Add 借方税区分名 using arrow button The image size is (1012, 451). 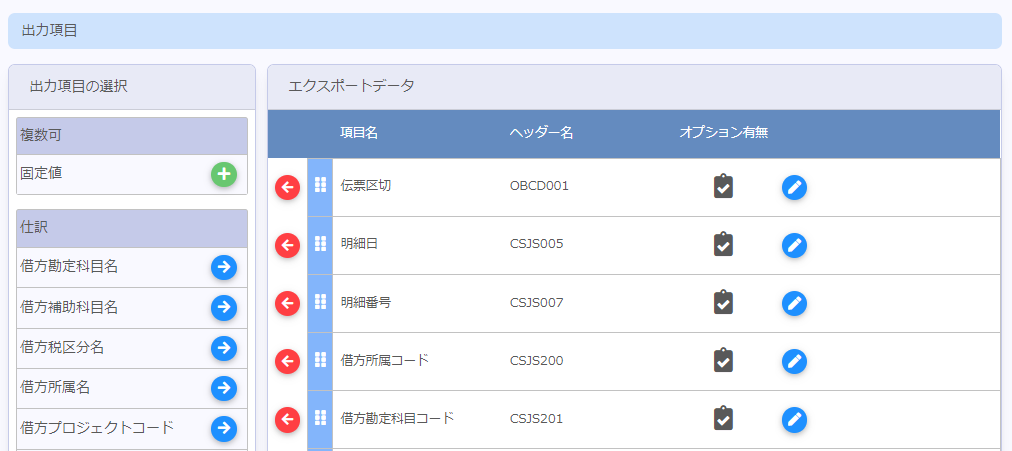224,348
